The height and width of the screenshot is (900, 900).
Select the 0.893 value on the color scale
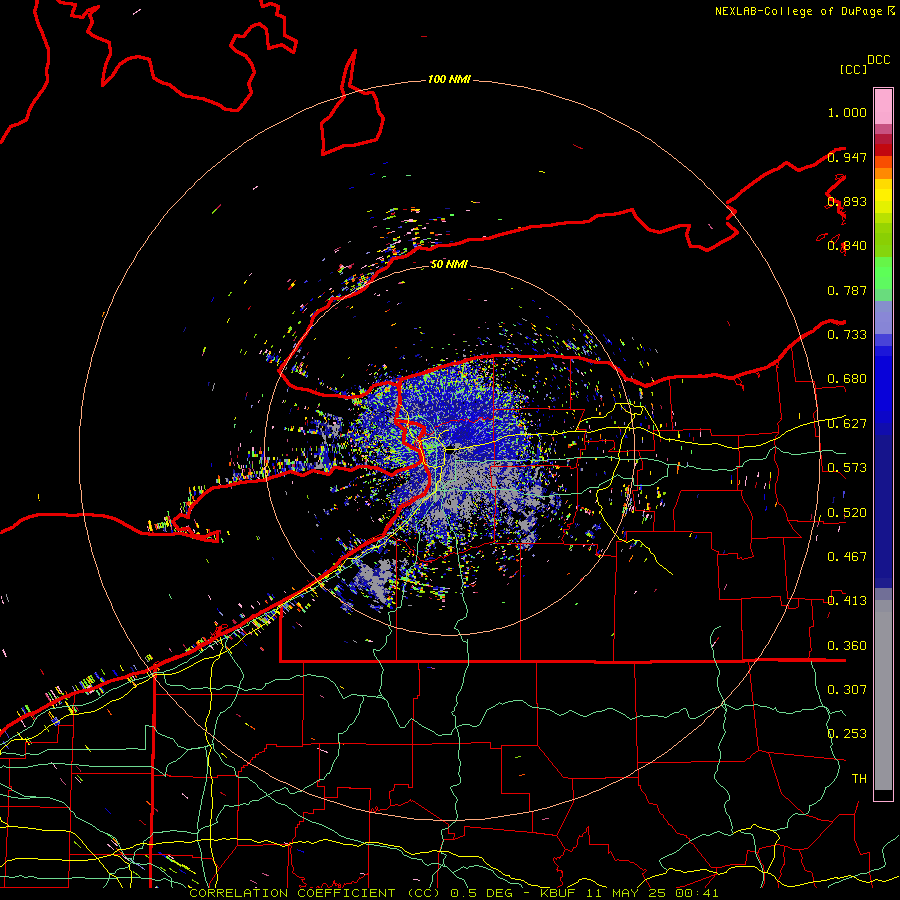(847, 201)
